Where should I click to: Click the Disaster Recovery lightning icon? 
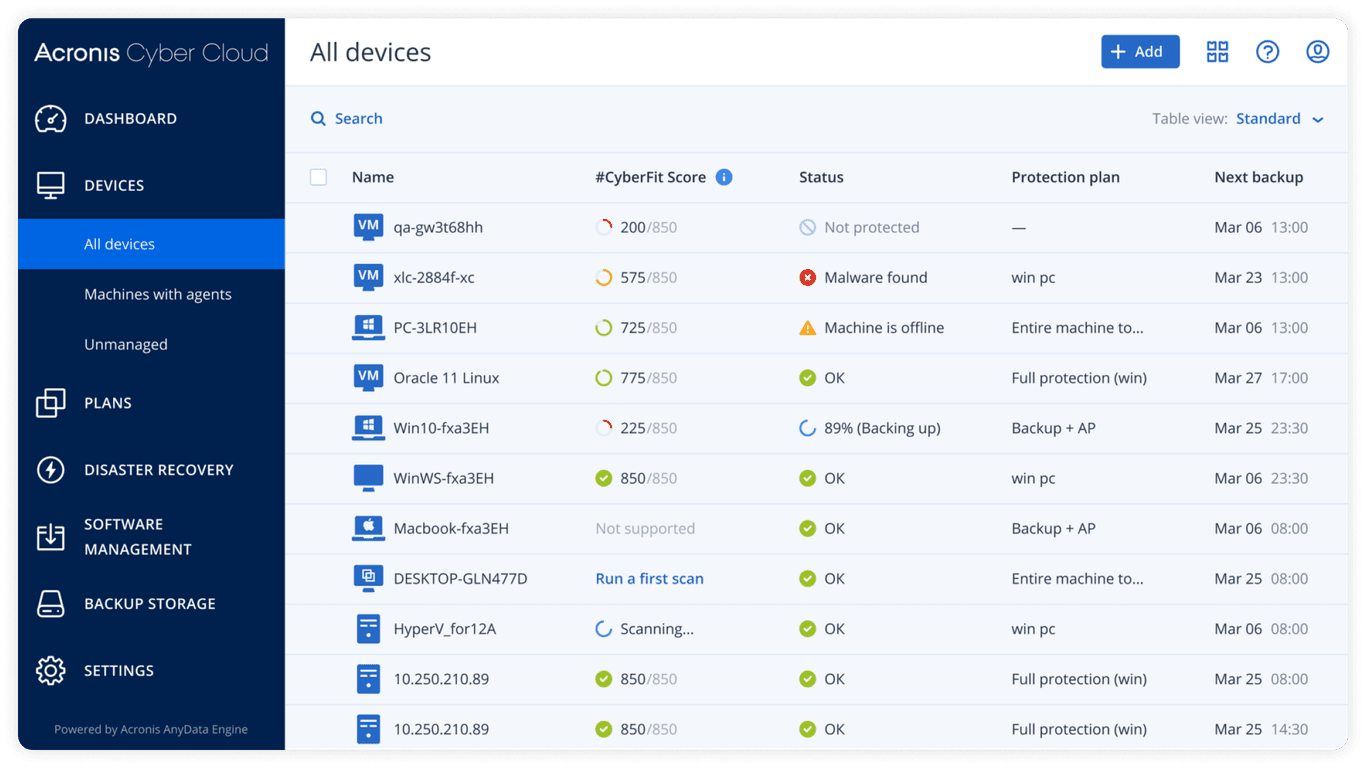coord(51,470)
